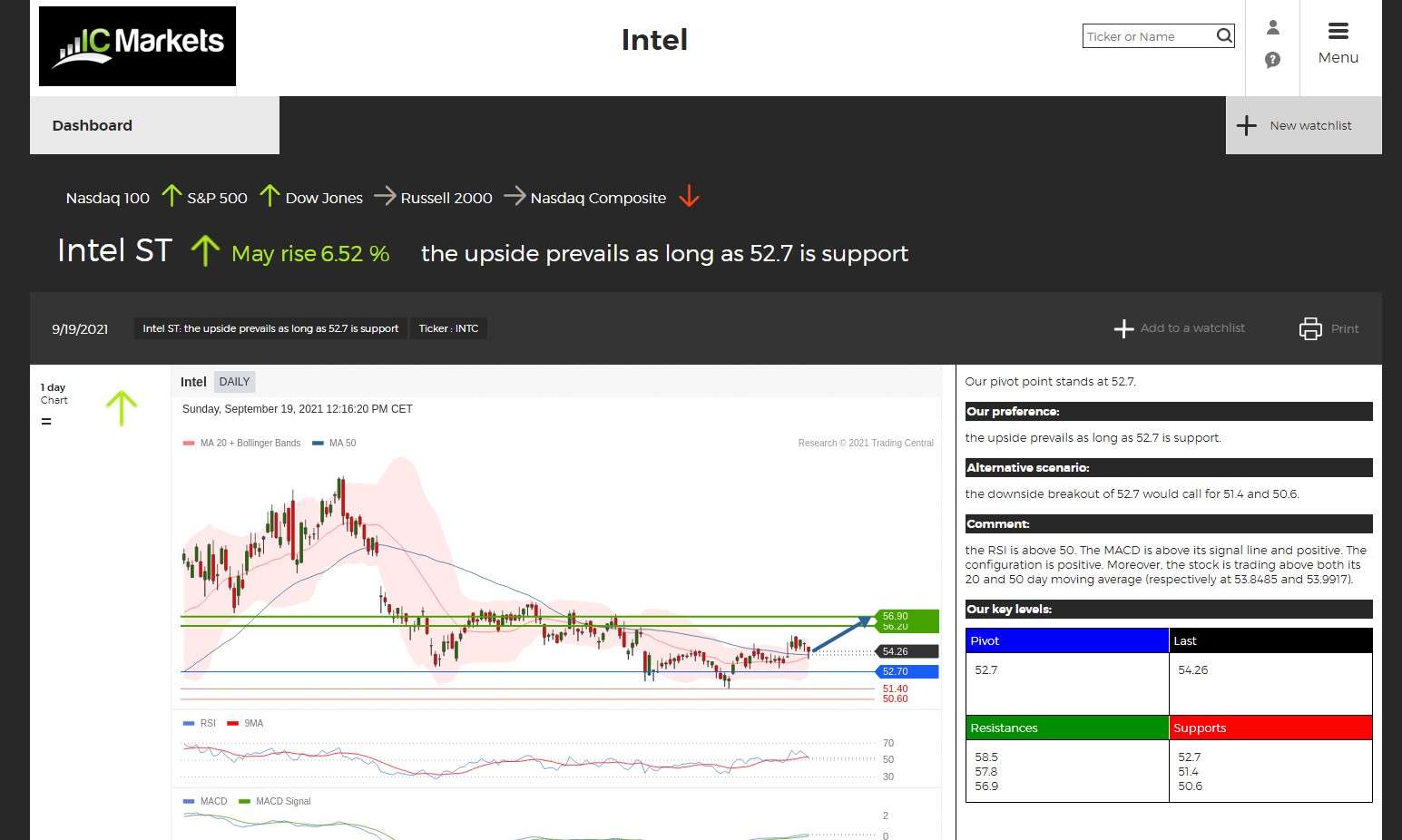Click the sideways arrow after Russell 2000
The height and width of the screenshot is (840, 1402).
click(515, 195)
